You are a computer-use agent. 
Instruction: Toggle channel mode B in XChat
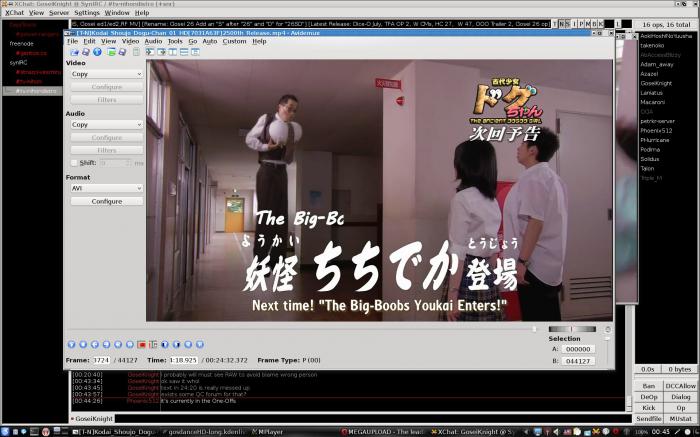pyautogui.click(x=594, y=24)
